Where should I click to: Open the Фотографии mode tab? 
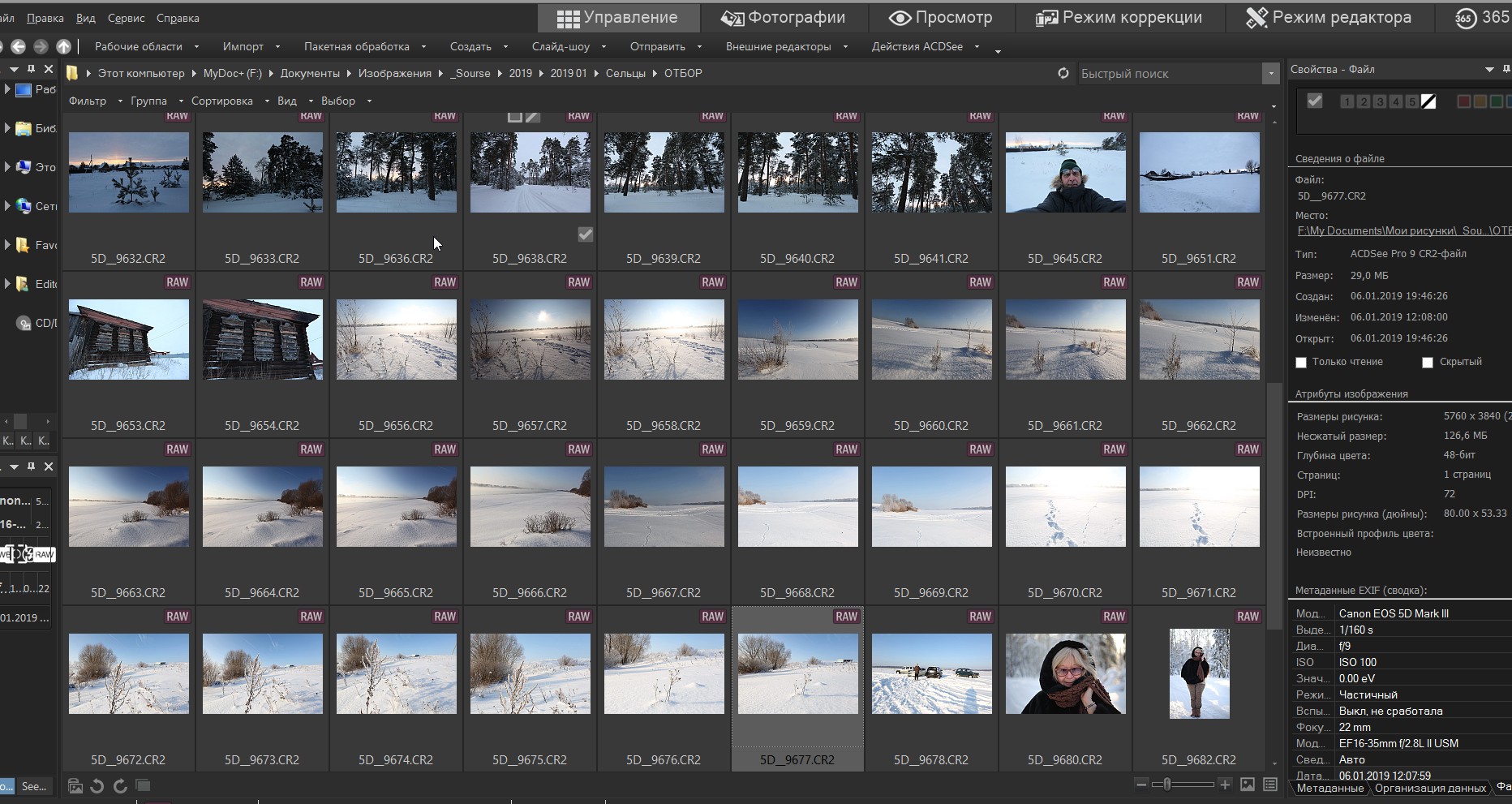(783, 18)
